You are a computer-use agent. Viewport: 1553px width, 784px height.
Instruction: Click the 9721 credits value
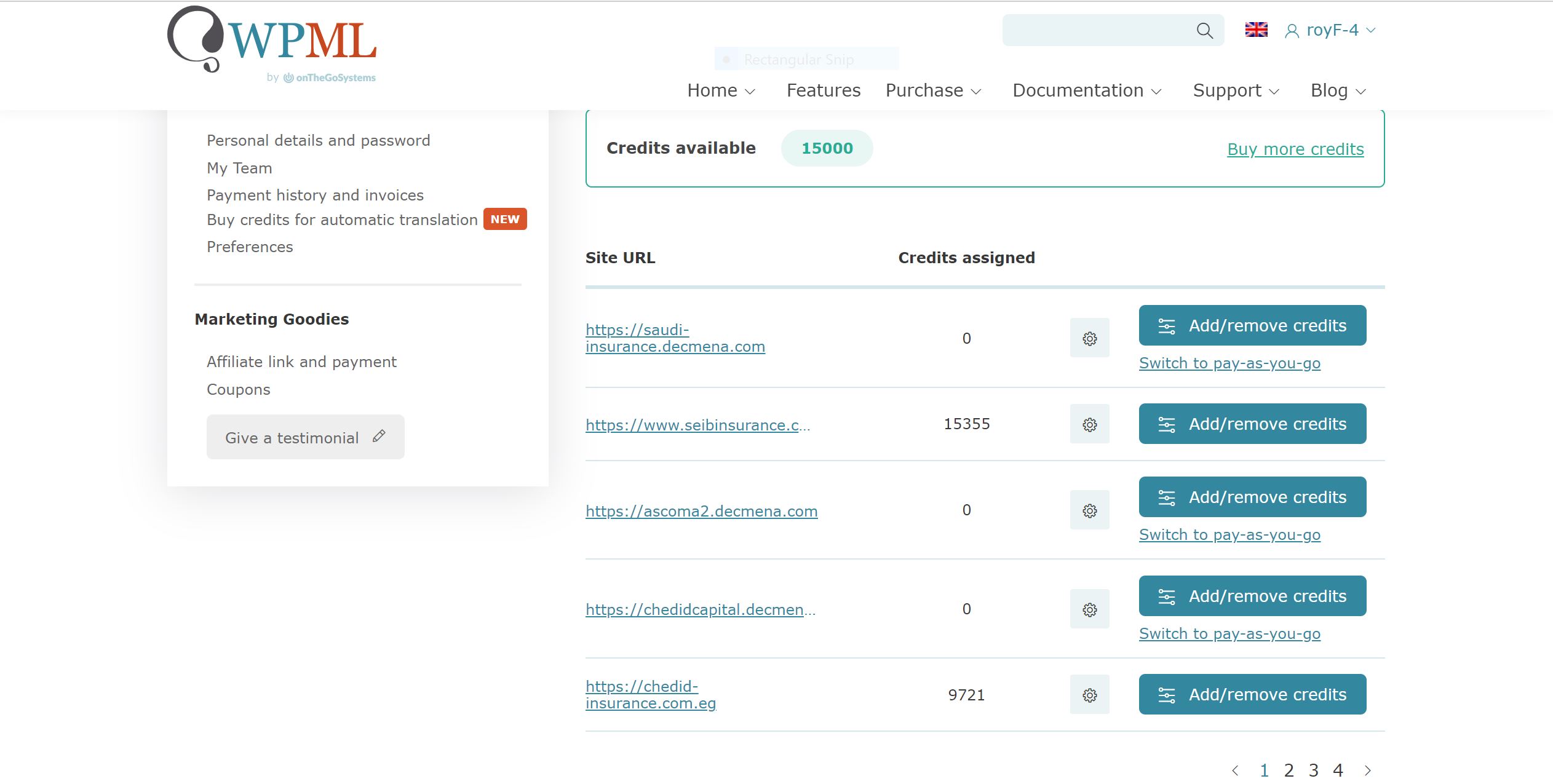click(966, 695)
